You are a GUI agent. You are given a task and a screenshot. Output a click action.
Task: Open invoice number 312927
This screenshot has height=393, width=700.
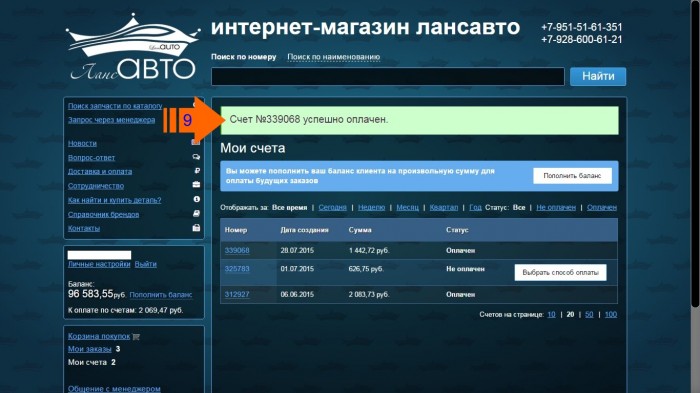point(237,294)
